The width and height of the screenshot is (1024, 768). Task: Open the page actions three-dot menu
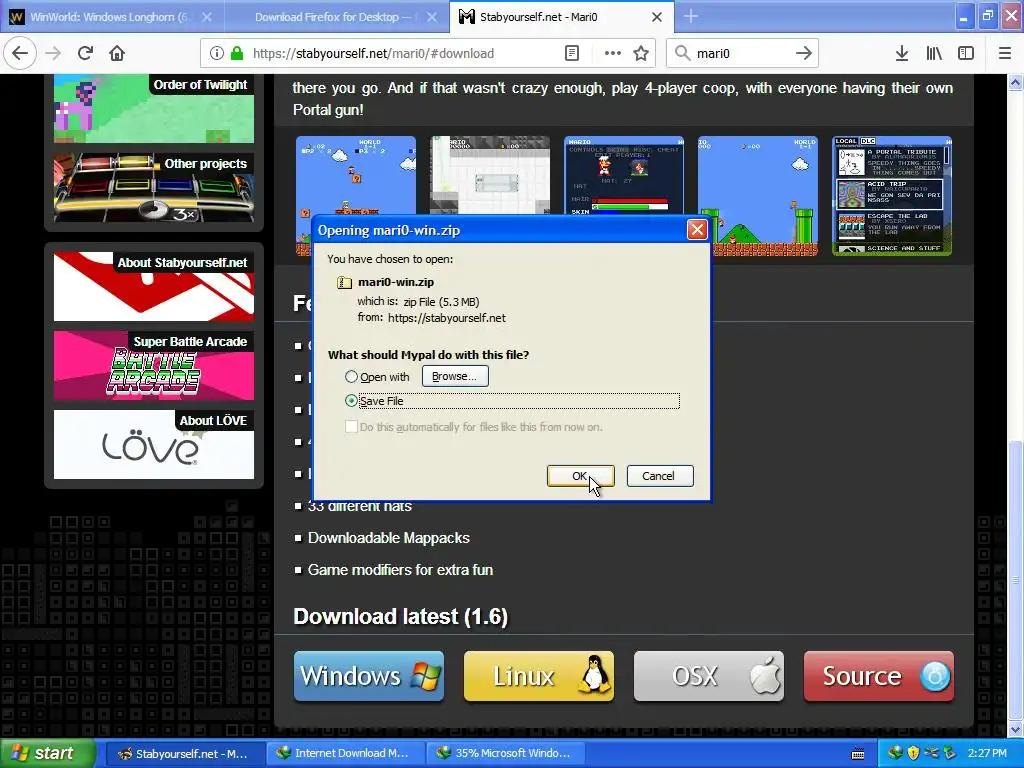(x=613, y=54)
